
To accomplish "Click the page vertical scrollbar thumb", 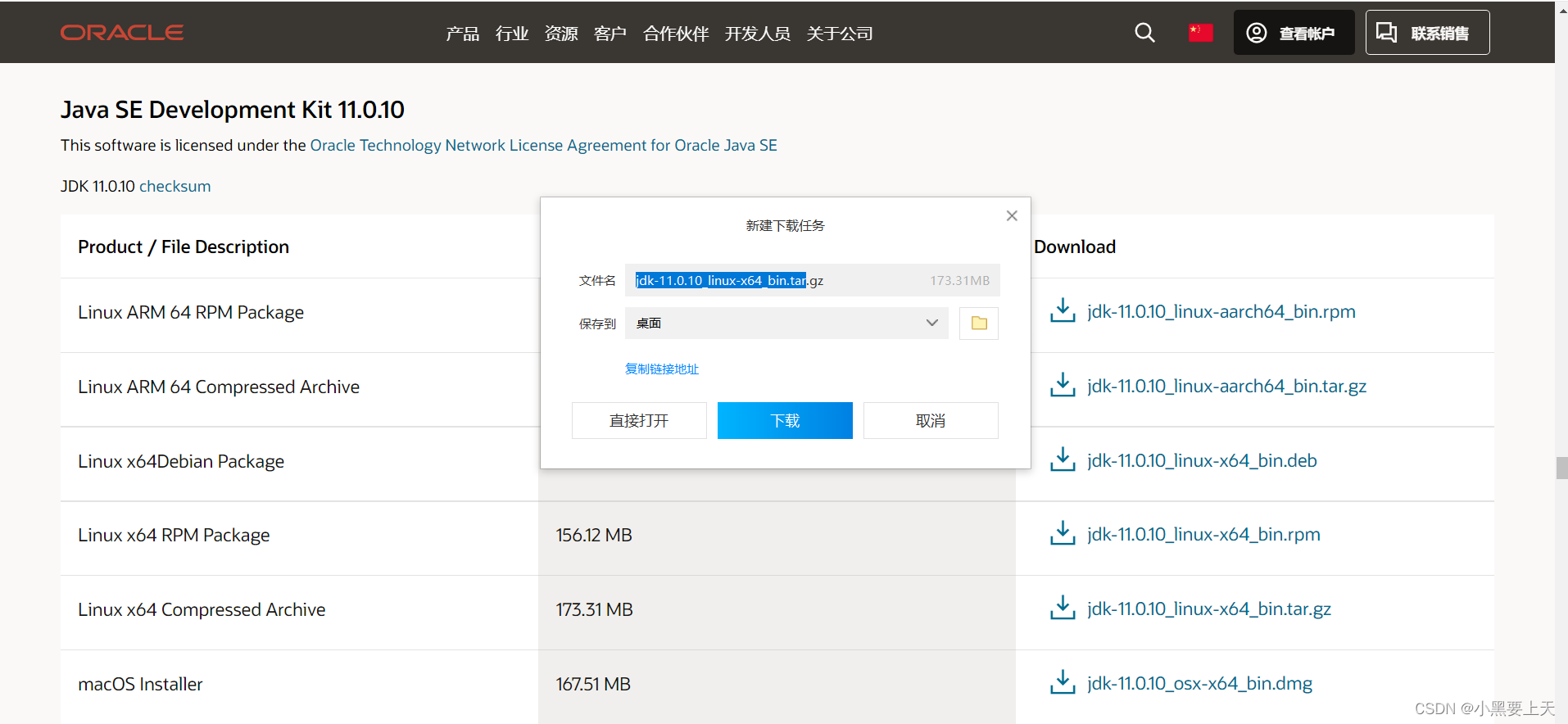I will (1561, 468).
